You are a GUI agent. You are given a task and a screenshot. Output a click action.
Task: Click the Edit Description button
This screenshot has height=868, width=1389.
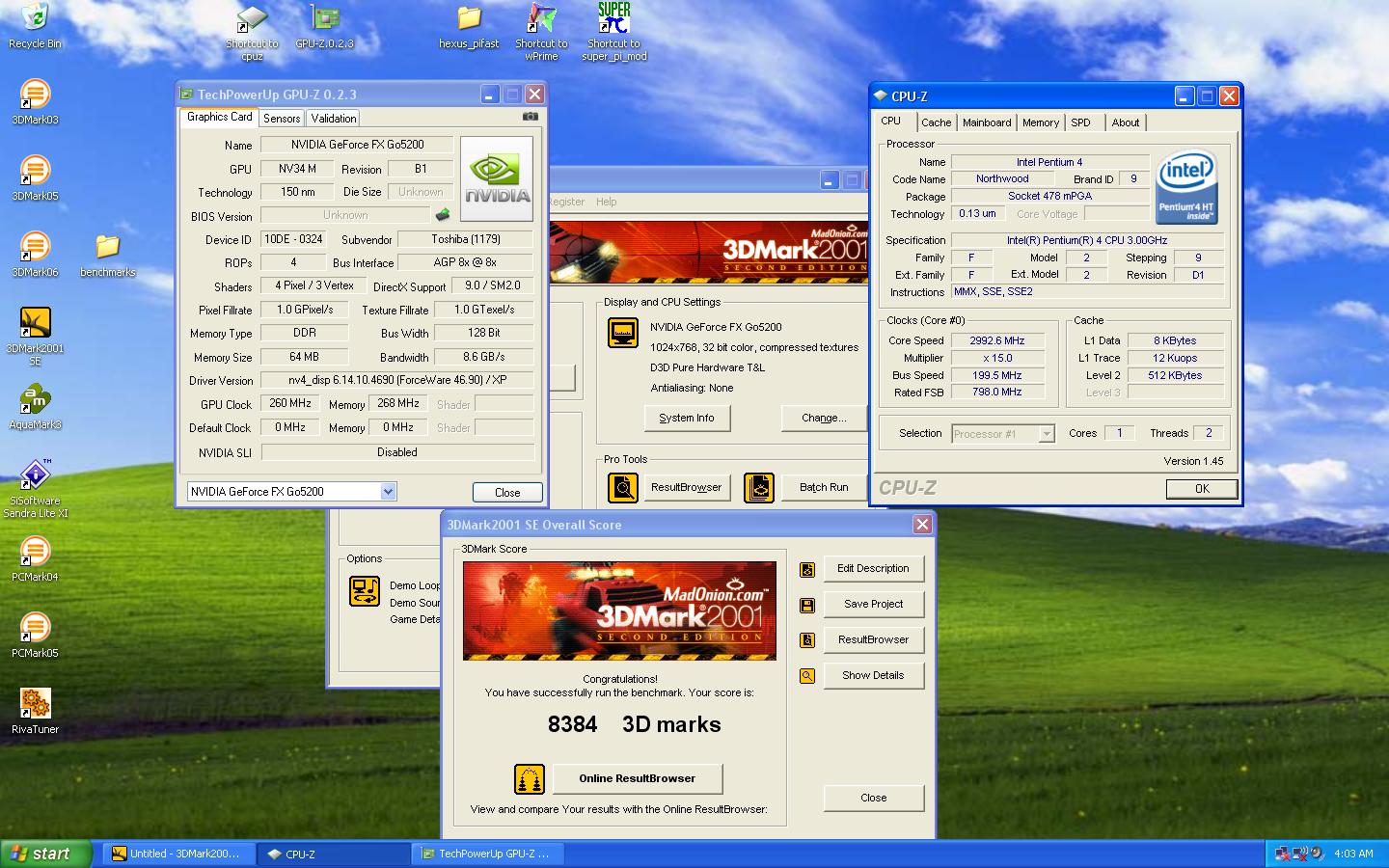(x=873, y=568)
